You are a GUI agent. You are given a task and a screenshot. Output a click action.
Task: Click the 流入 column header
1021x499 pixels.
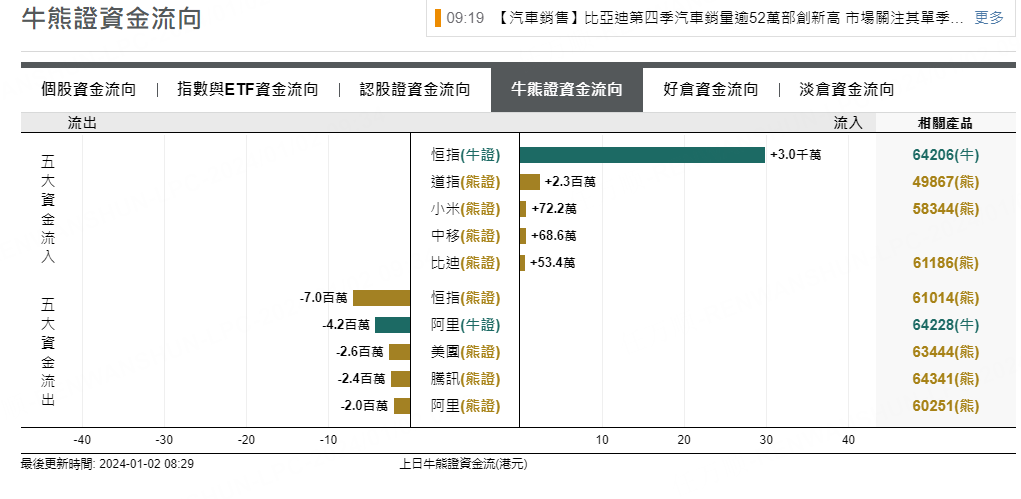[x=848, y=123]
